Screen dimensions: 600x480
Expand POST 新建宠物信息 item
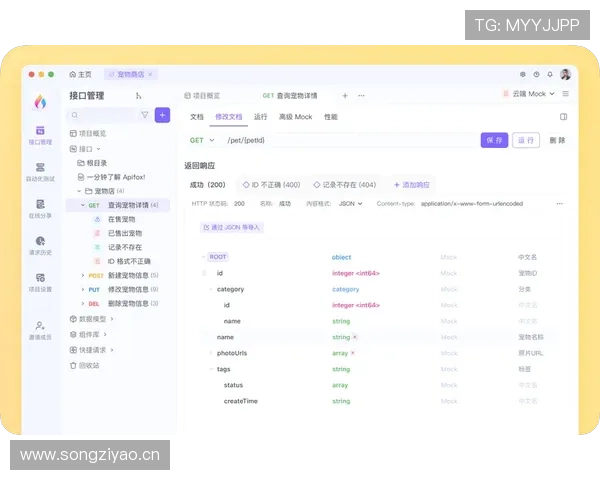(83, 275)
